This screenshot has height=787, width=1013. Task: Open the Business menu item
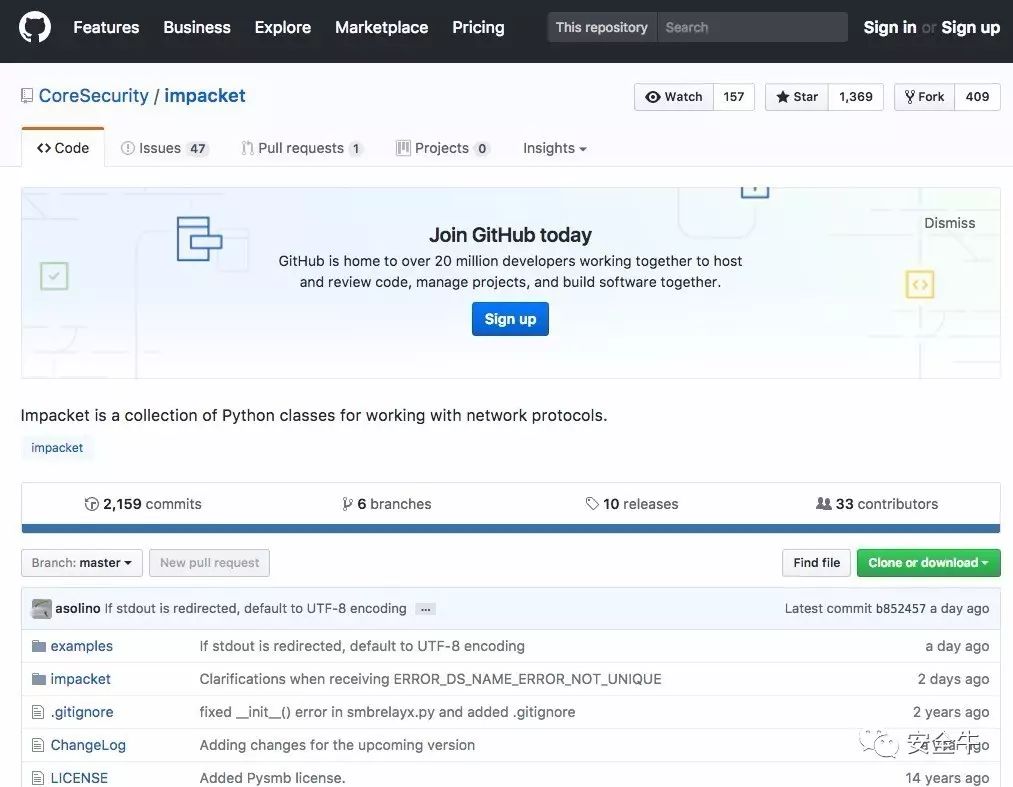[x=197, y=27]
